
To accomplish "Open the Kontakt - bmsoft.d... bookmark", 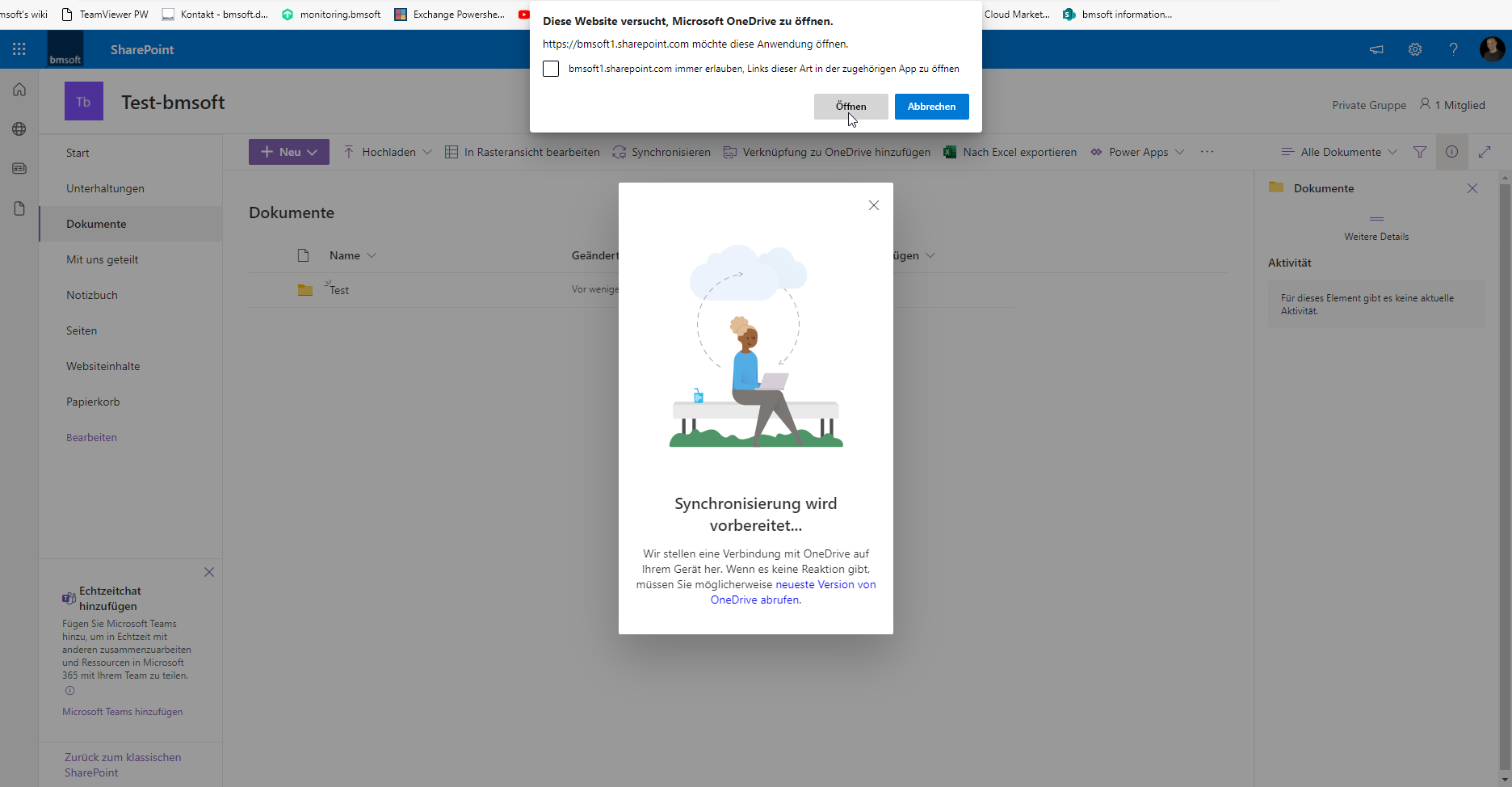I will pyautogui.click(x=215, y=15).
